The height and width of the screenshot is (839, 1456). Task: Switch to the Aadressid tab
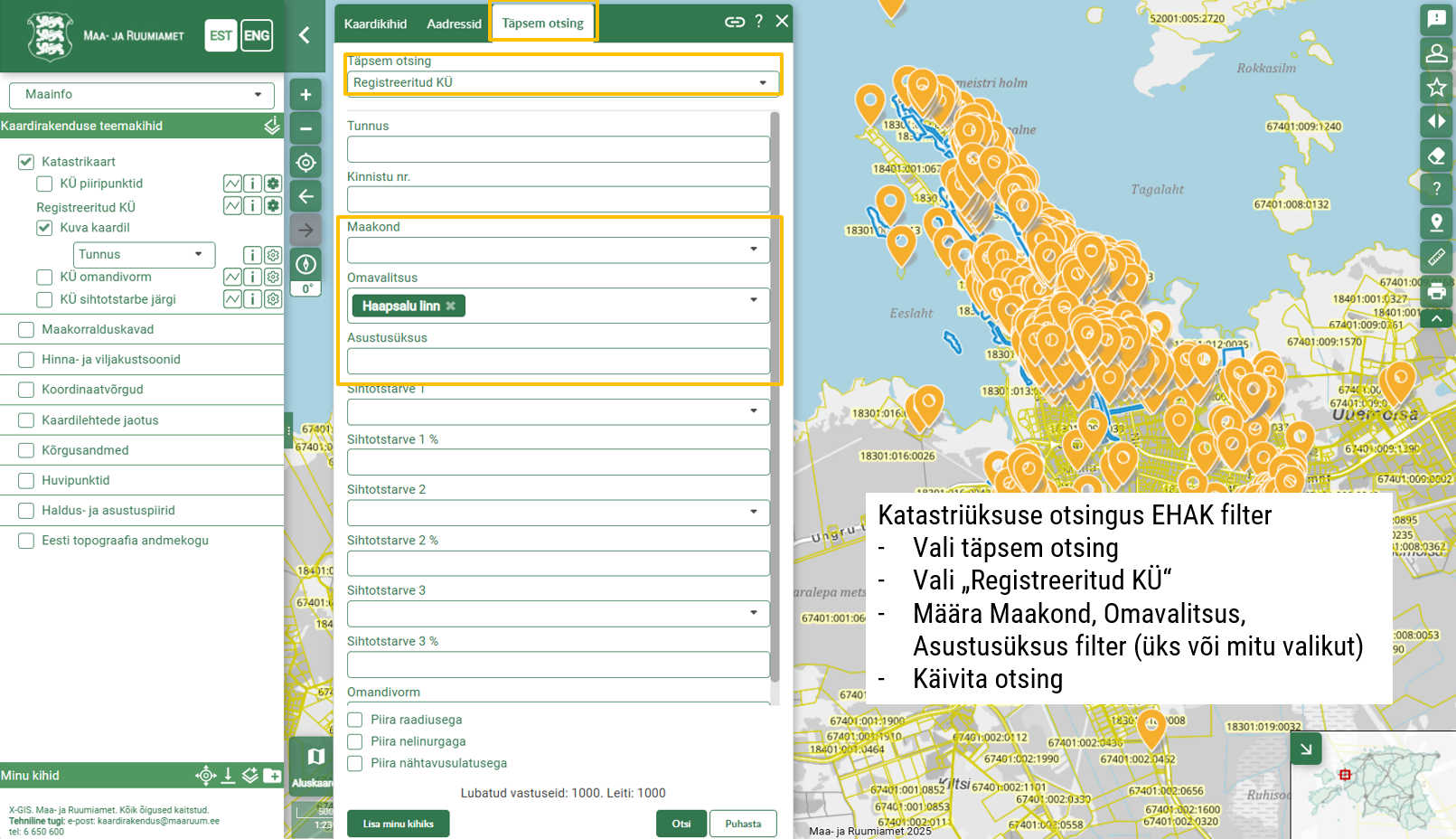[454, 24]
